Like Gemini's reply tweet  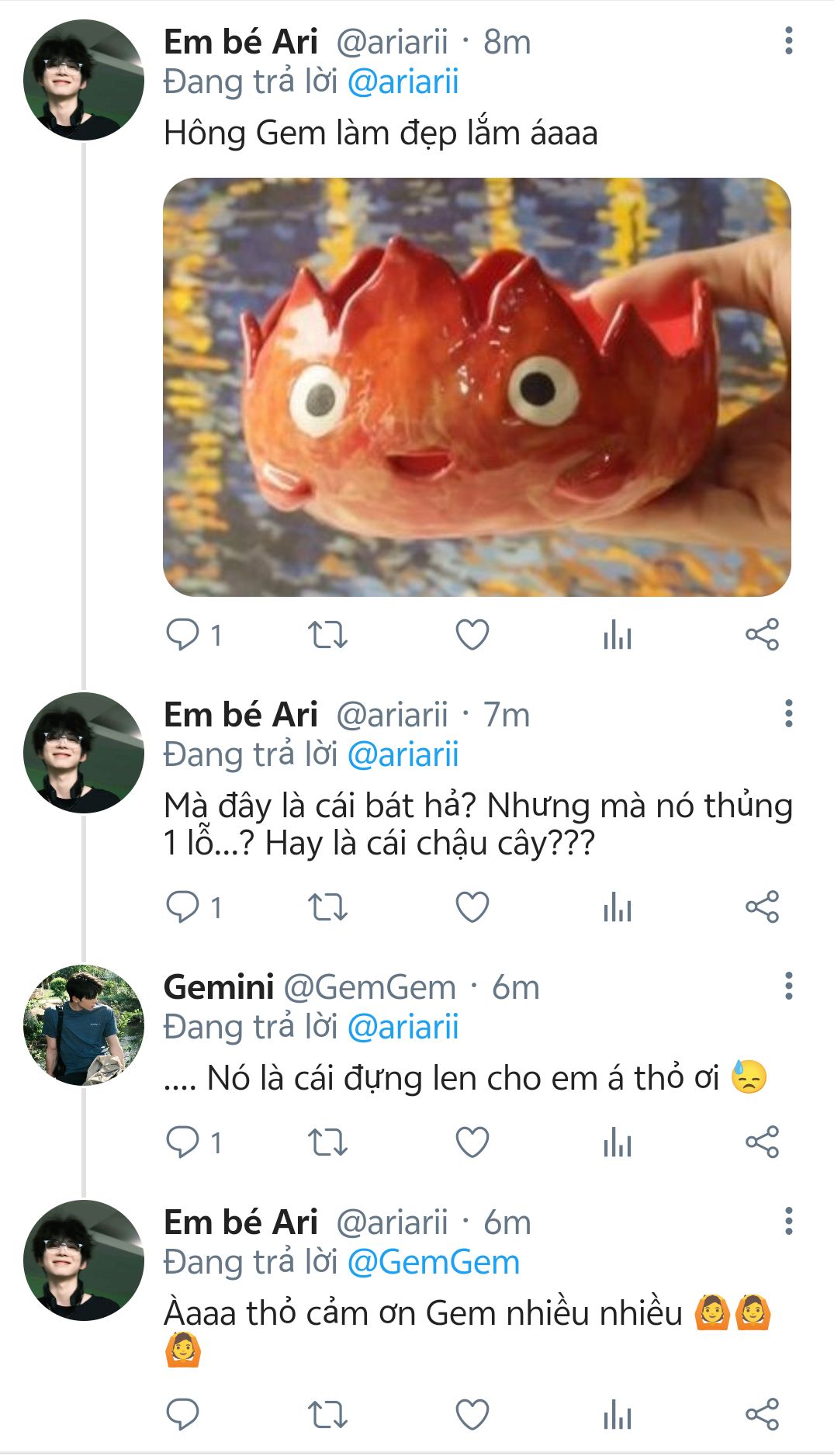[472, 1142]
